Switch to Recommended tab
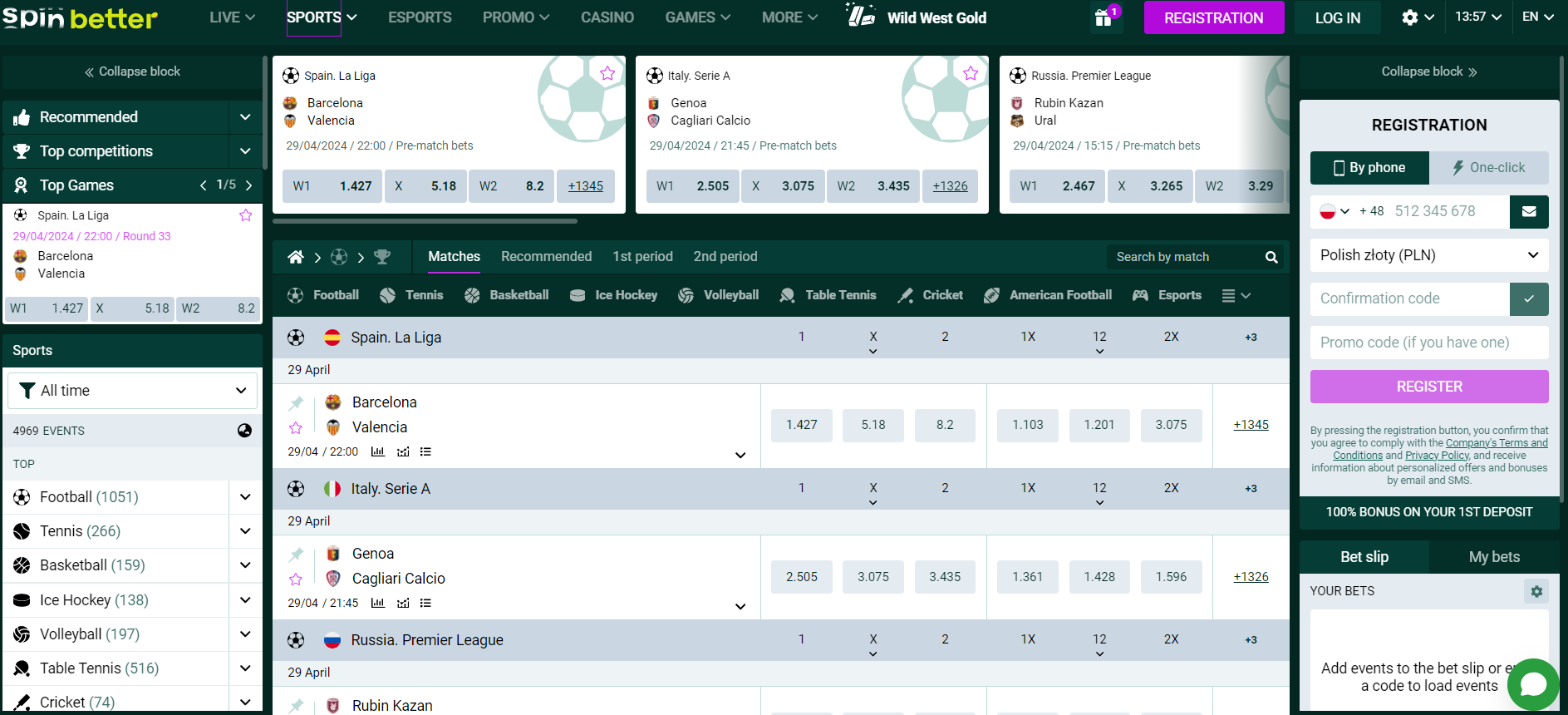Viewport: 1568px width, 715px height. pos(546,257)
